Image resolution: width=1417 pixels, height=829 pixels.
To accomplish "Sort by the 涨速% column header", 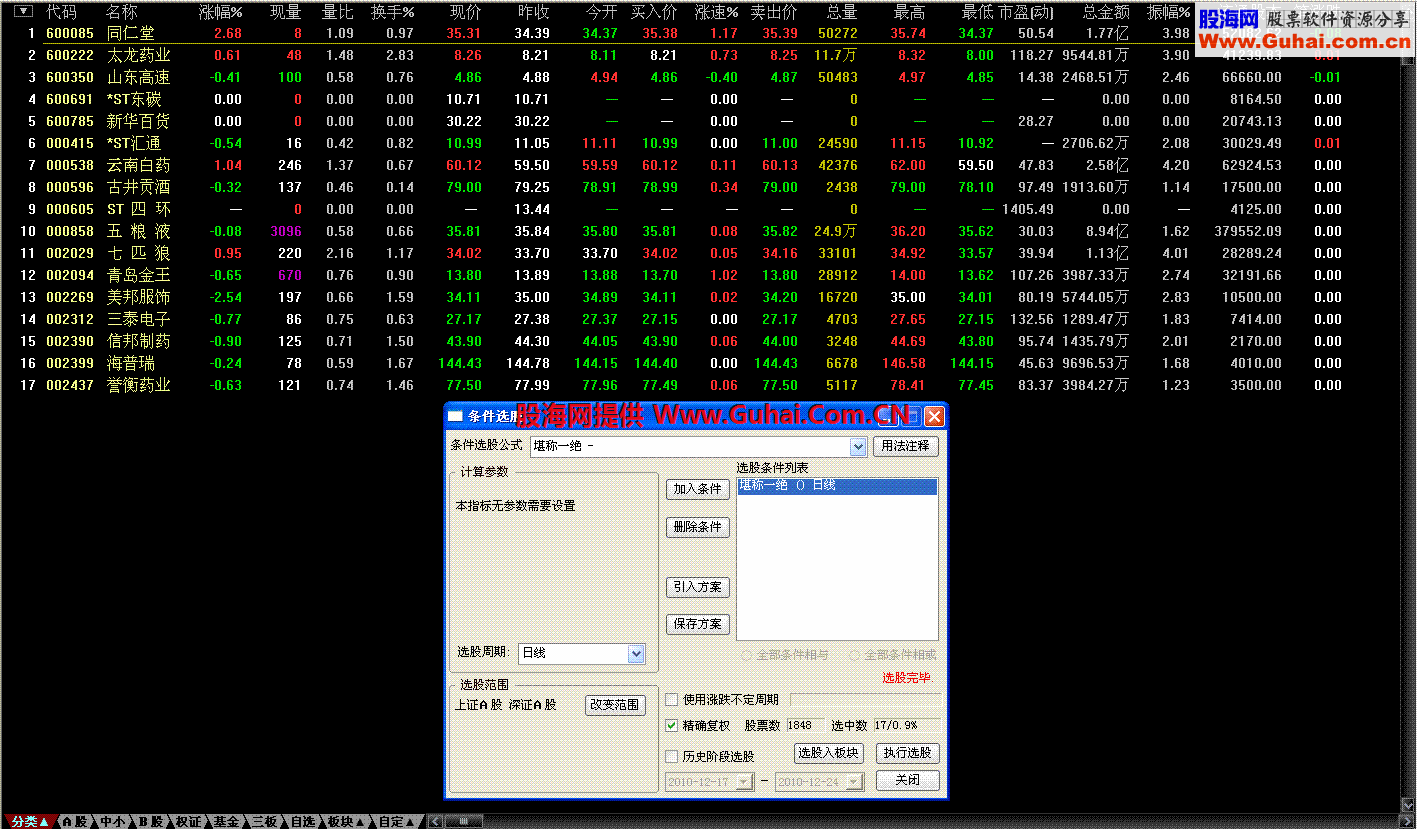I will pyautogui.click(x=717, y=12).
